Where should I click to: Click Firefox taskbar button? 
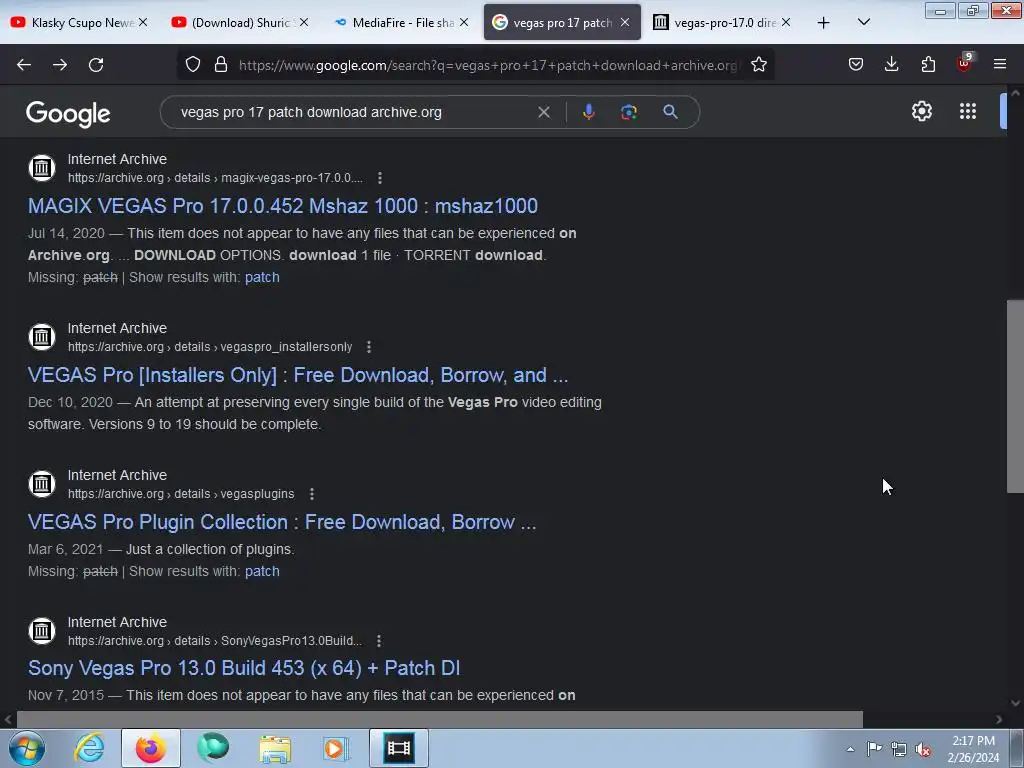tap(150, 748)
